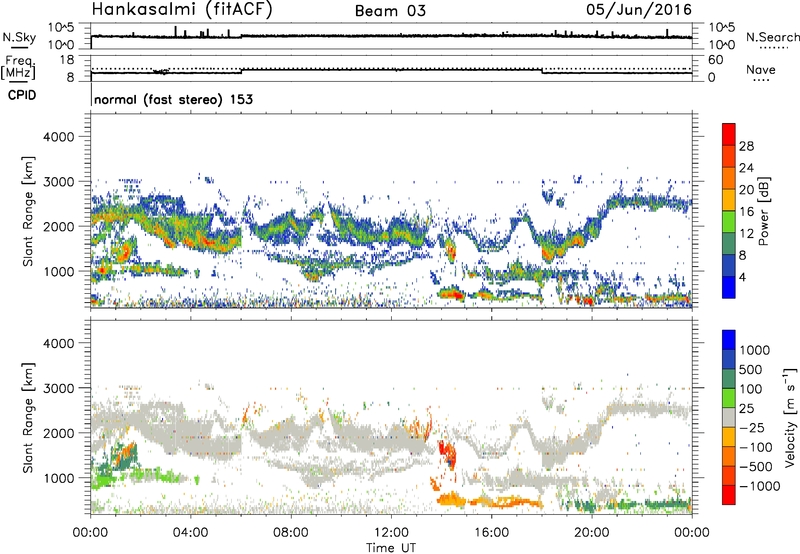The width and height of the screenshot is (800, 554).
Task: Click the 'Hankasalmi (fitACF)' plot title
Action: coord(182,10)
